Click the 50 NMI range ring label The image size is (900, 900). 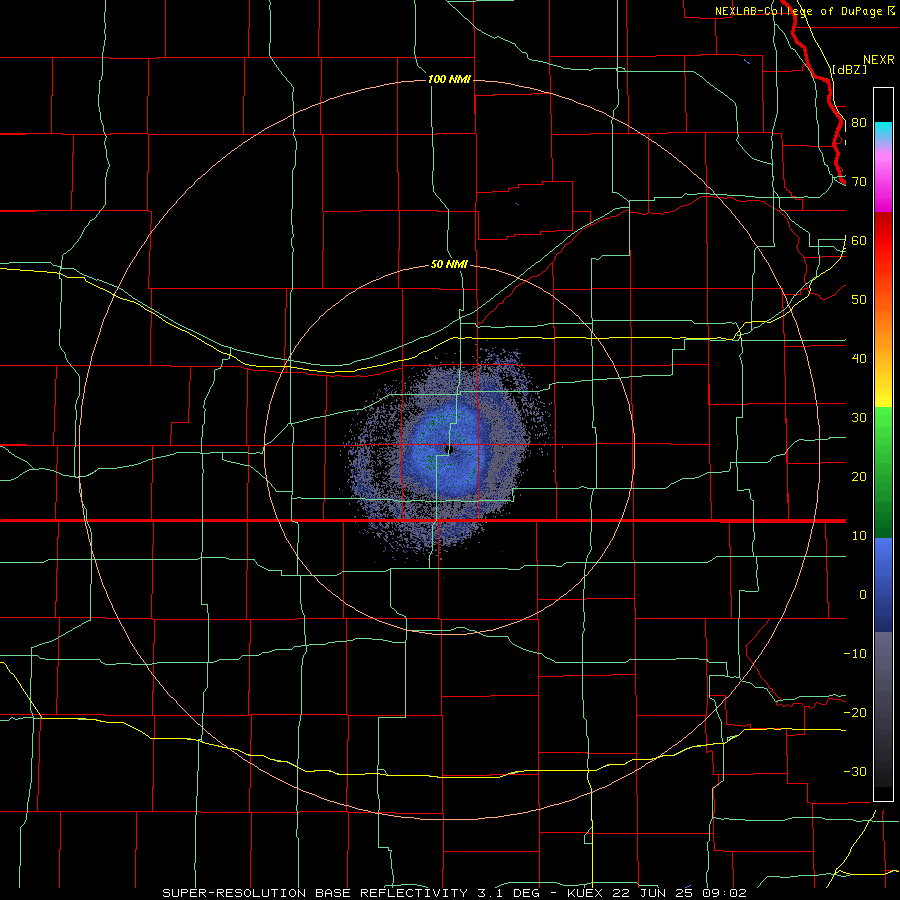pyautogui.click(x=449, y=264)
